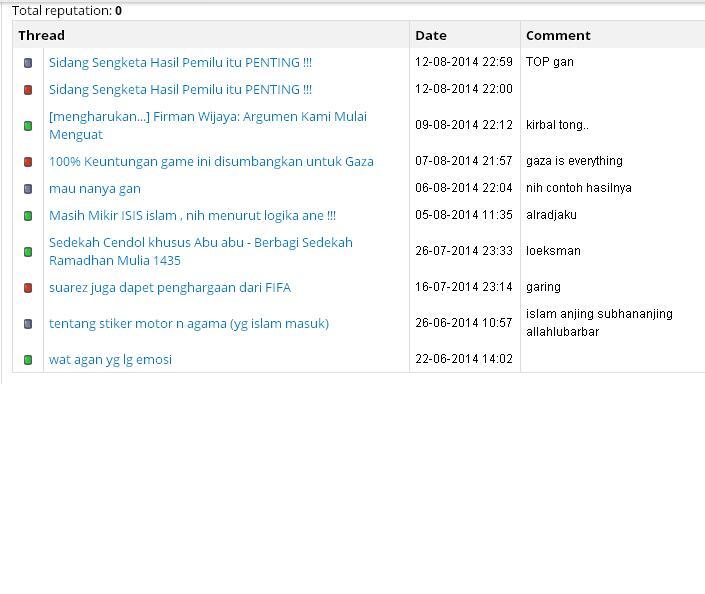
Task: Click gray icon next to stiker motor thread
Action: click(28, 323)
